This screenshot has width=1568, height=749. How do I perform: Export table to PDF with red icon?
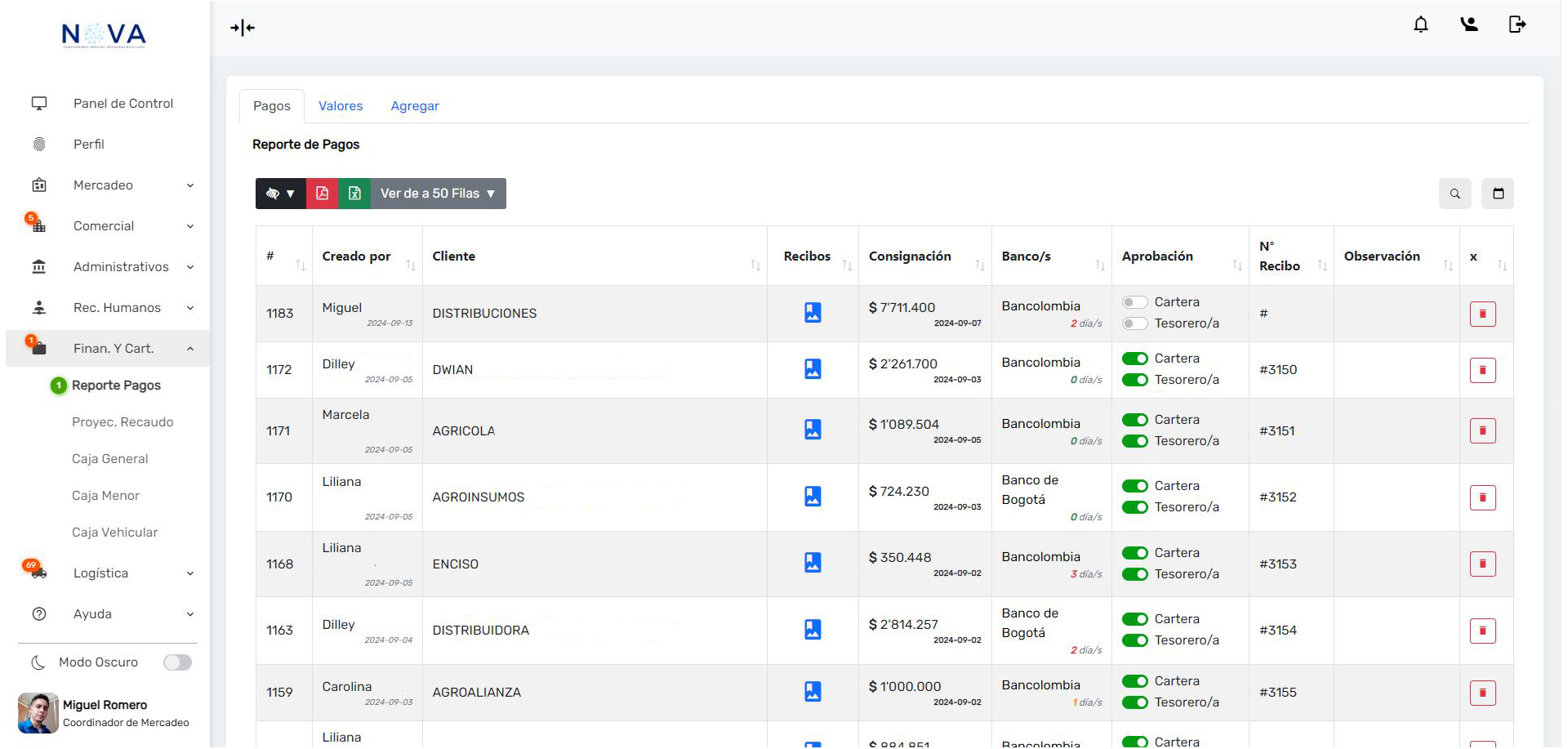pyautogui.click(x=322, y=194)
